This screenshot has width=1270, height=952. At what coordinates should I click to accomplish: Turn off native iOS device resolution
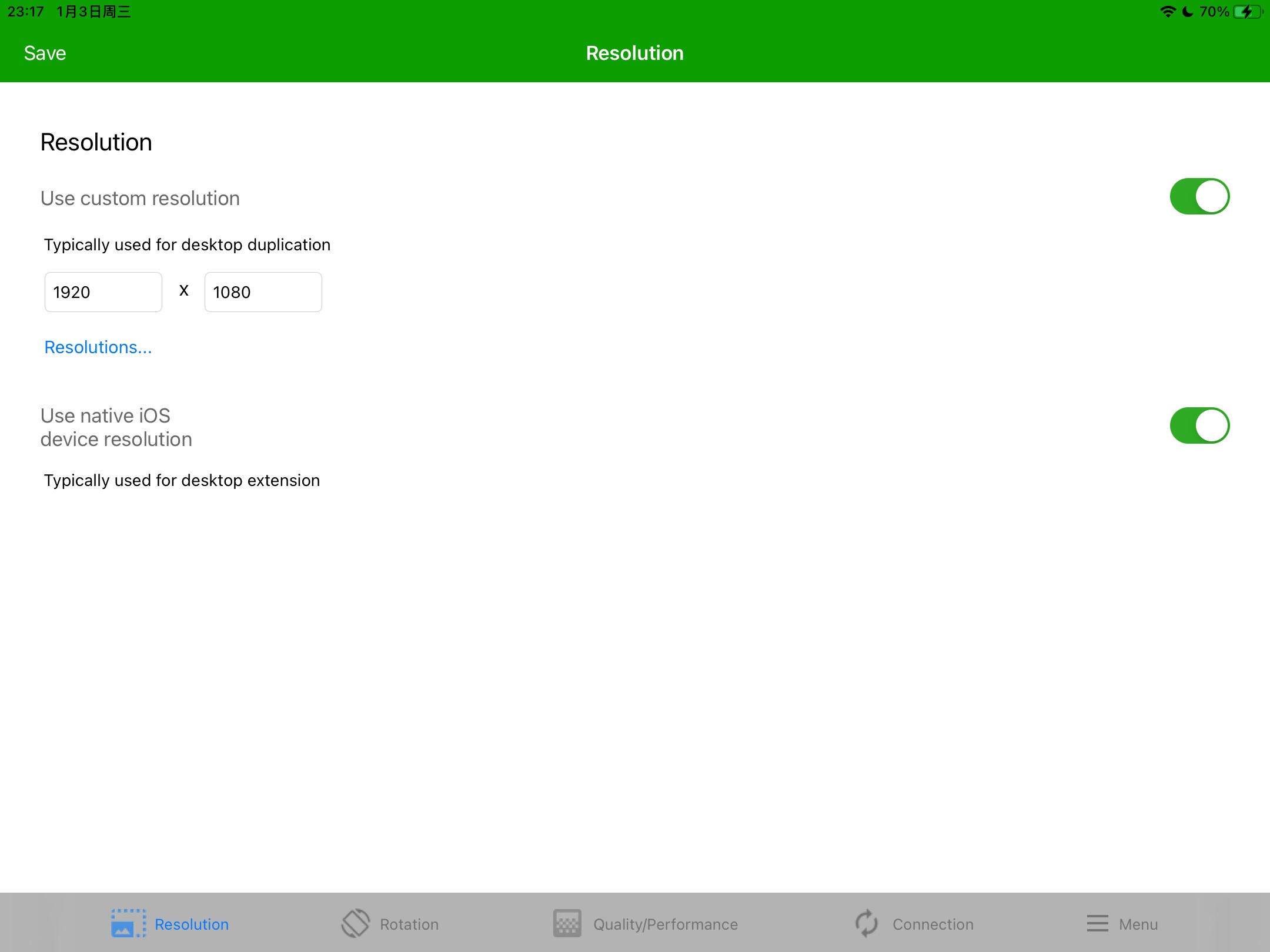coord(1199,425)
